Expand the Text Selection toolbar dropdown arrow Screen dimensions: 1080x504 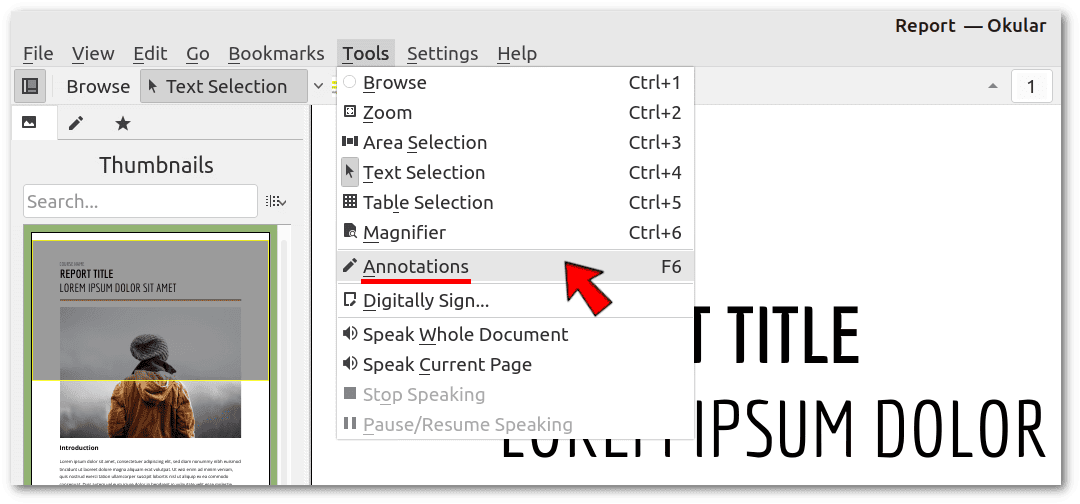318,86
